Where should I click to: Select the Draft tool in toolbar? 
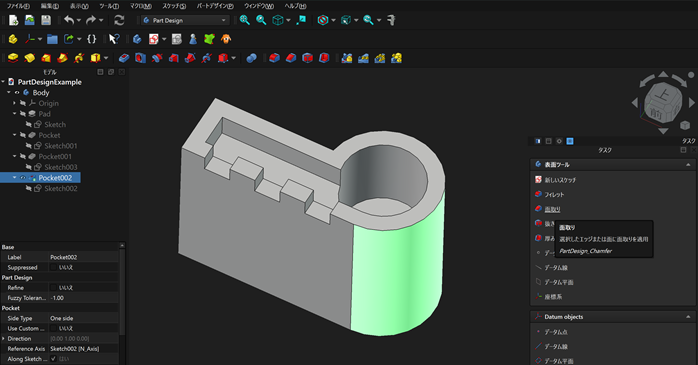coord(307,58)
